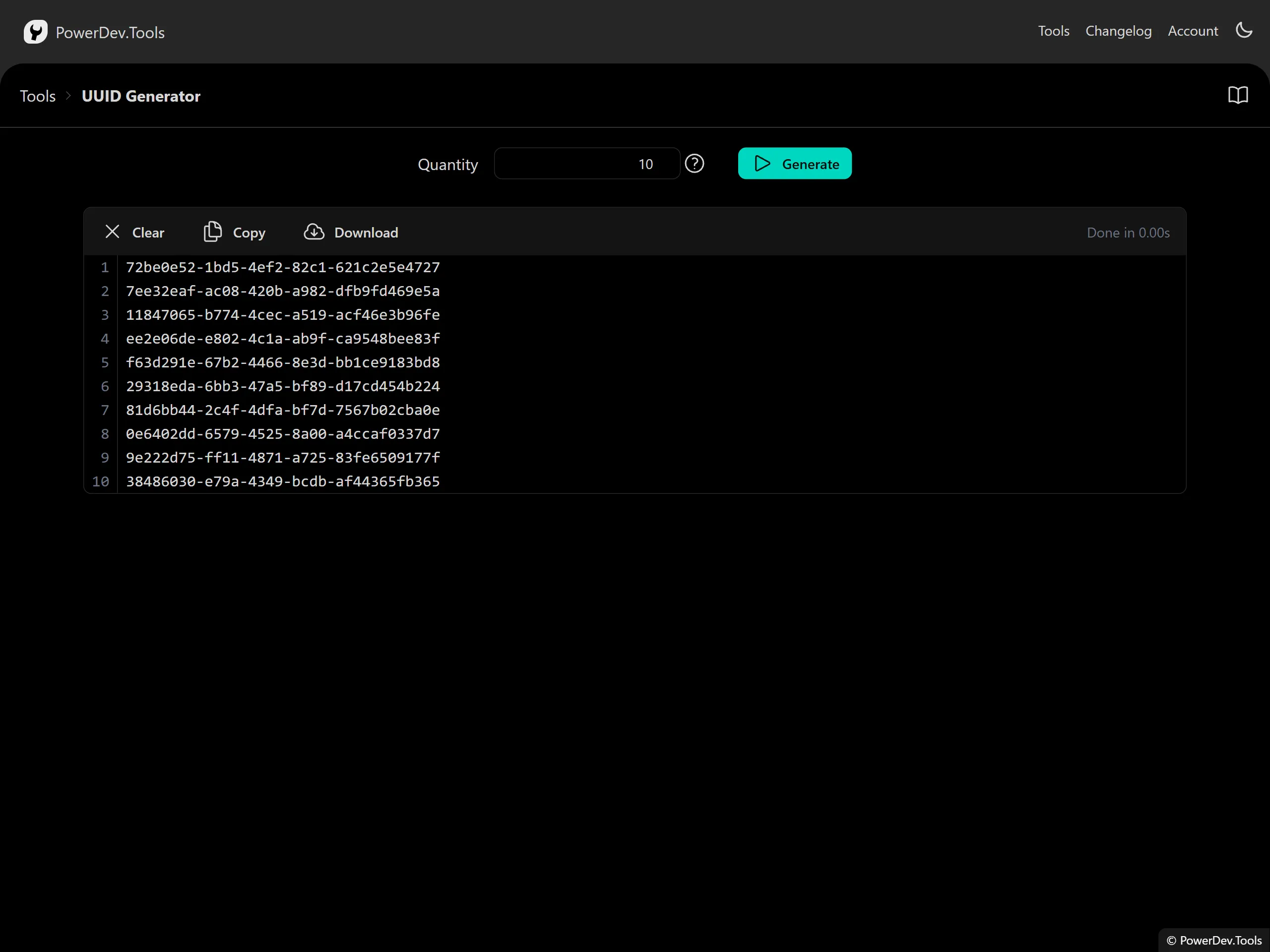This screenshot has width=1270, height=952.
Task: Focus the Quantity input field
Action: click(x=587, y=164)
